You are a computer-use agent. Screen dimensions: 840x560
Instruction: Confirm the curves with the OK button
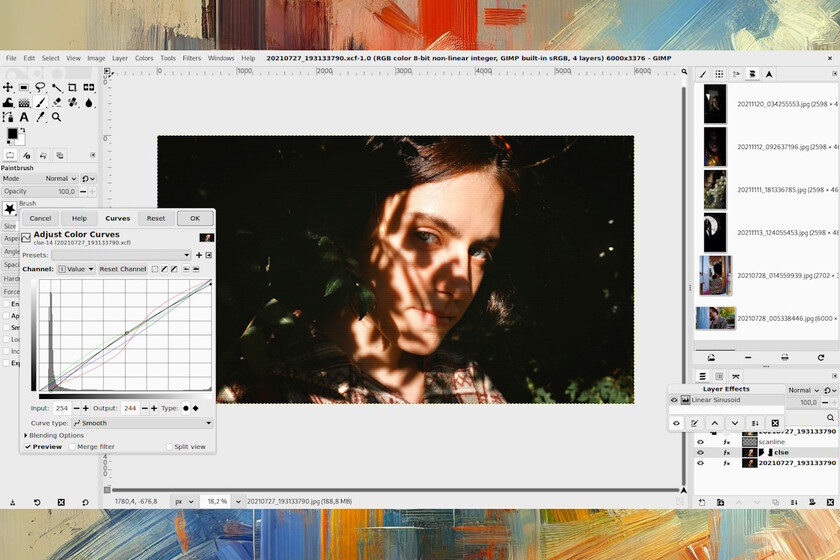coord(195,218)
